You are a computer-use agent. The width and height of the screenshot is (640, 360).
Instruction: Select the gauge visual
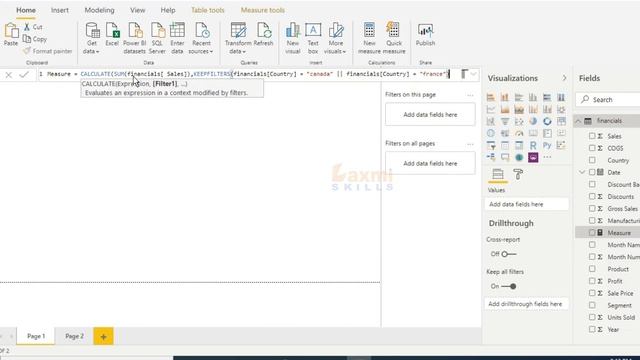point(519,133)
